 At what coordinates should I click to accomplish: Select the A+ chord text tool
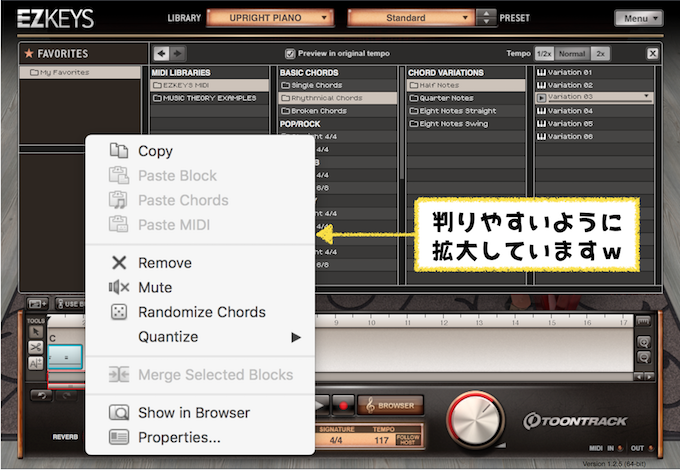[x=36, y=362]
